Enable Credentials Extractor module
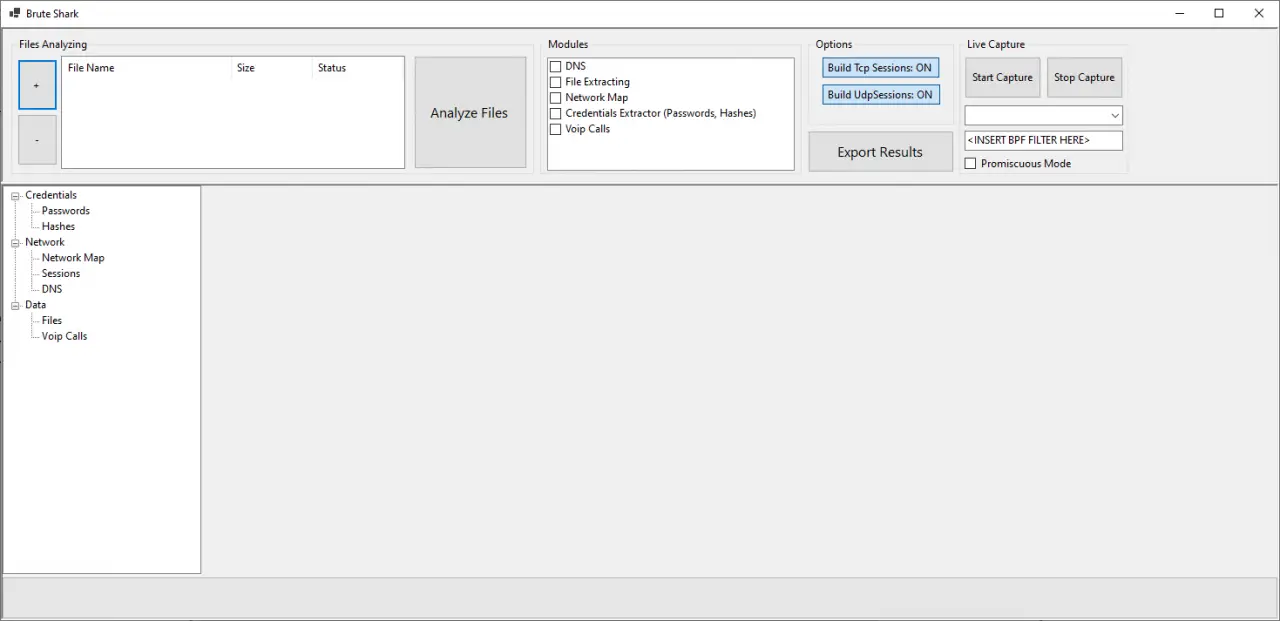 (555, 114)
